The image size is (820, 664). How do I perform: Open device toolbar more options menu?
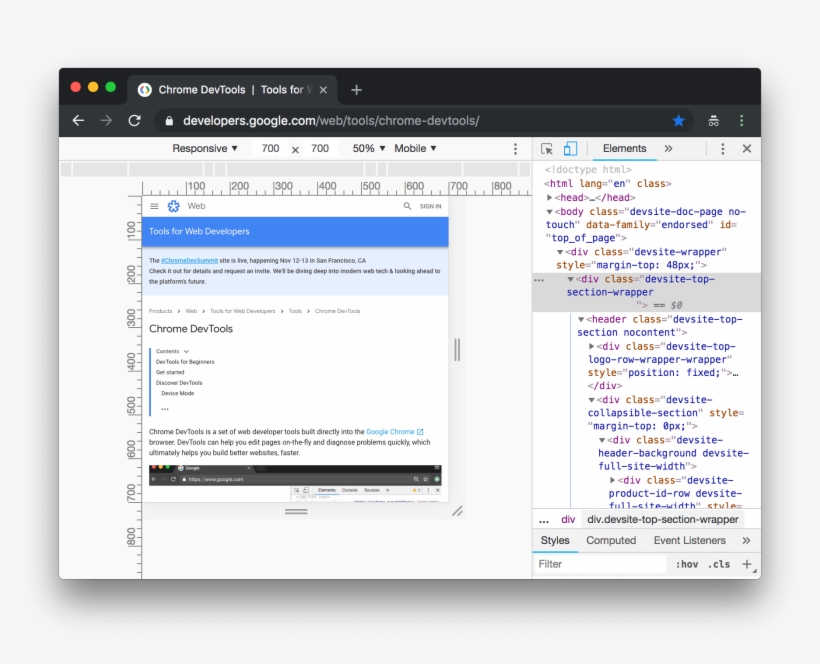coord(515,149)
